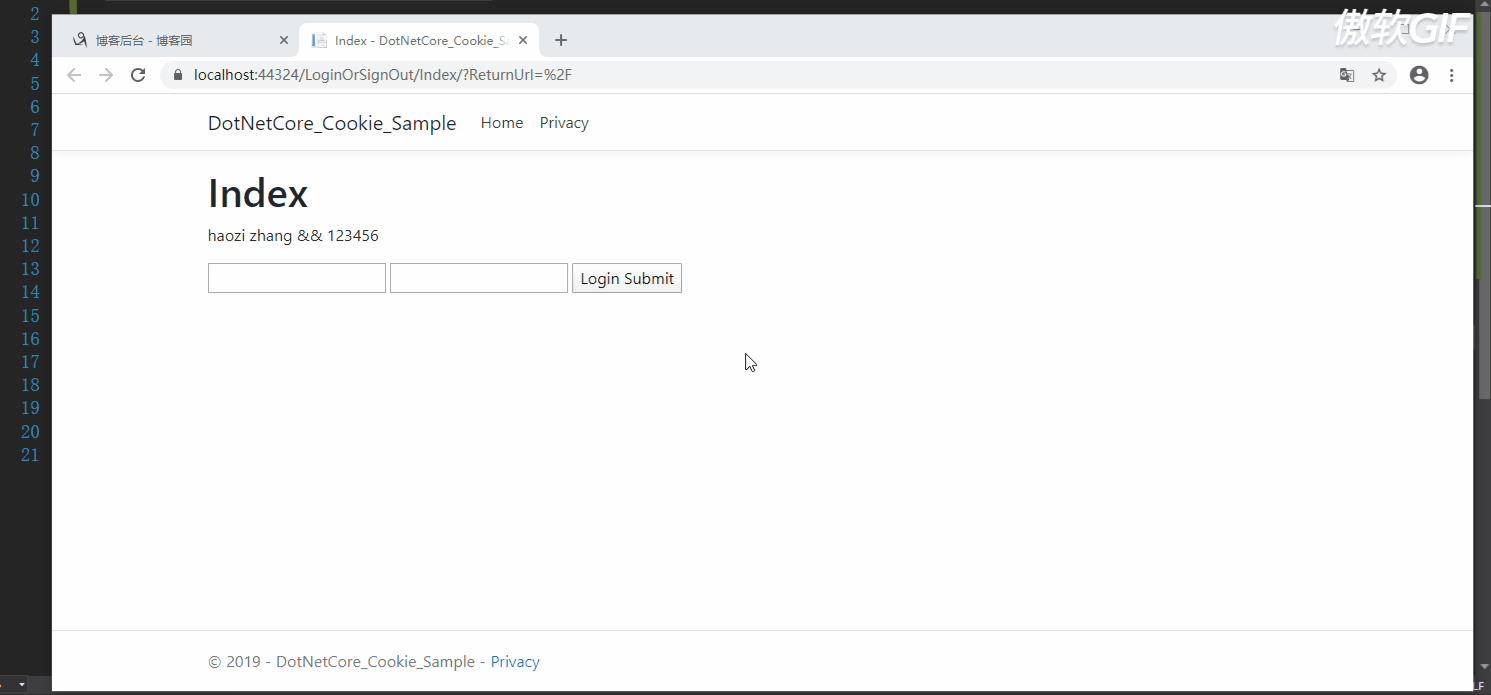Click line number 10 in the editor behind
This screenshot has width=1491, height=695.
tap(29, 199)
